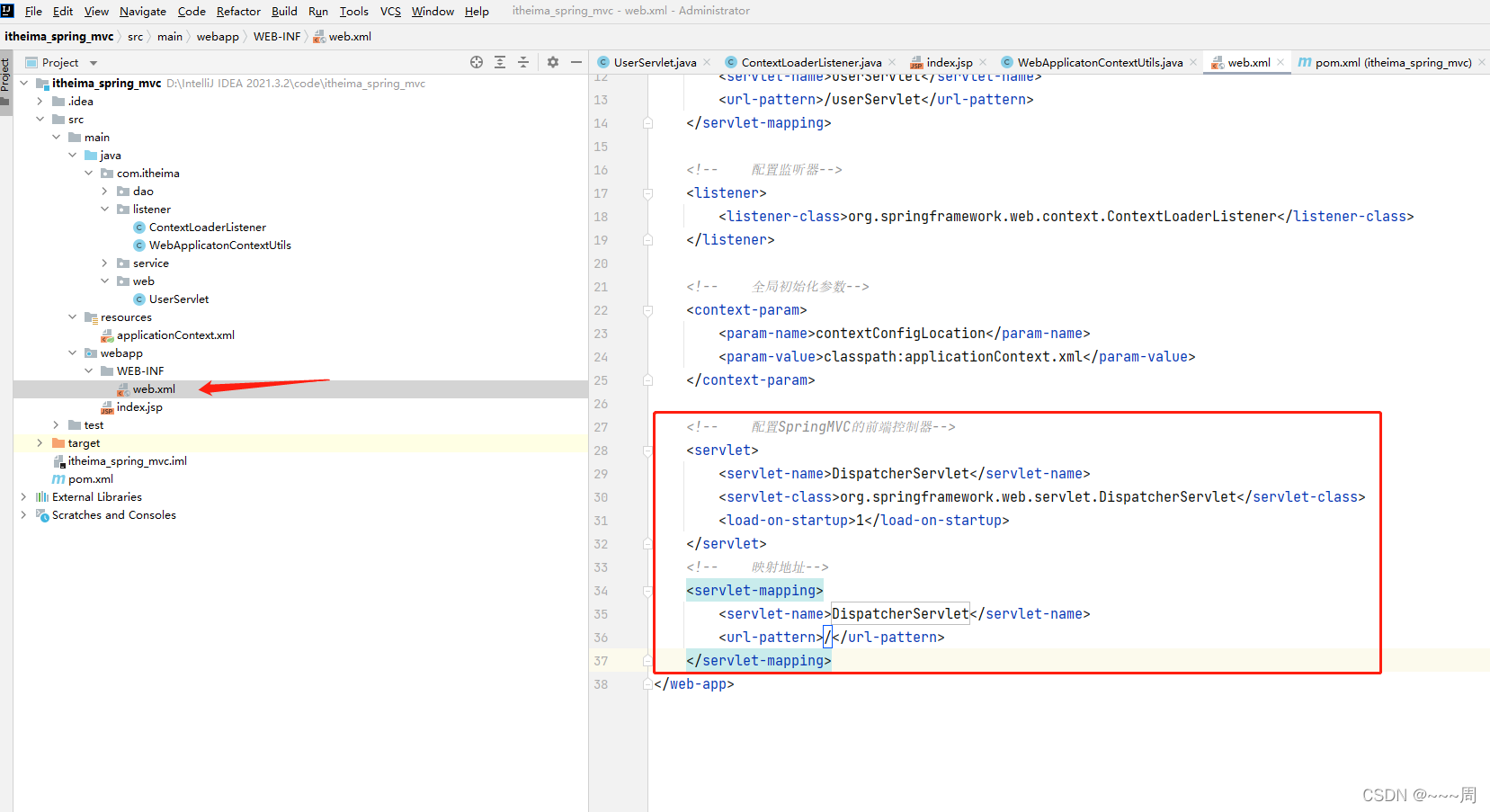This screenshot has width=1490, height=812.
Task: Expand the .idea folder
Action: pos(40,101)
